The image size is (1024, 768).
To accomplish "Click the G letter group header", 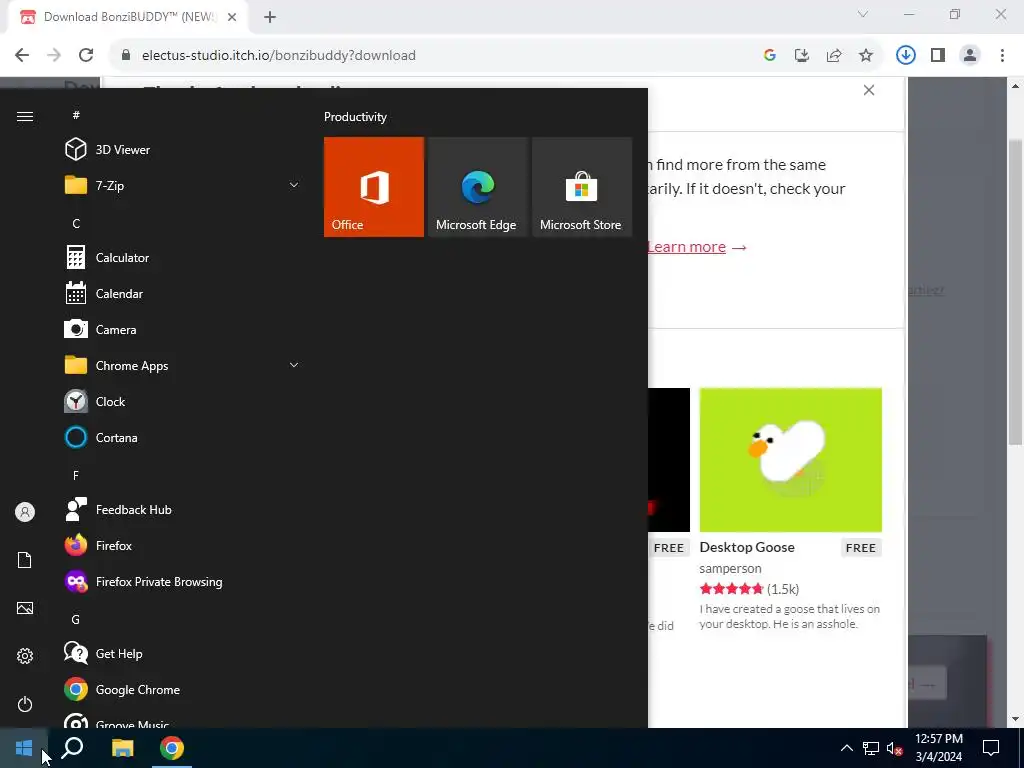I will (x=76, y=619).
